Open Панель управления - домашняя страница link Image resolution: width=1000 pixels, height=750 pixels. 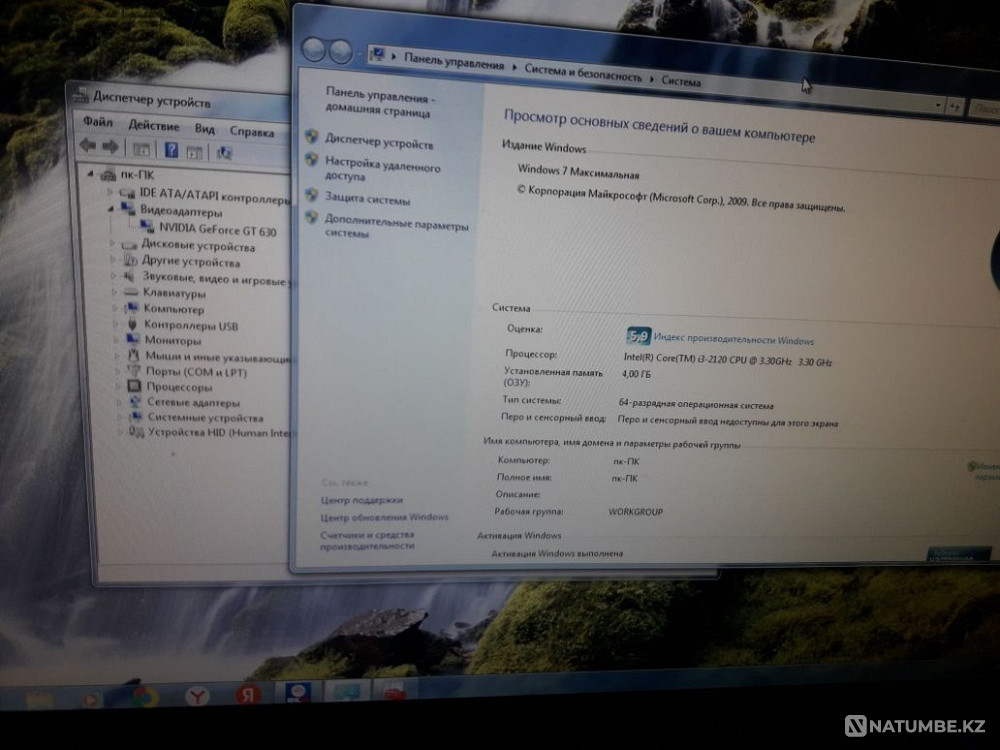click(379, 104)
